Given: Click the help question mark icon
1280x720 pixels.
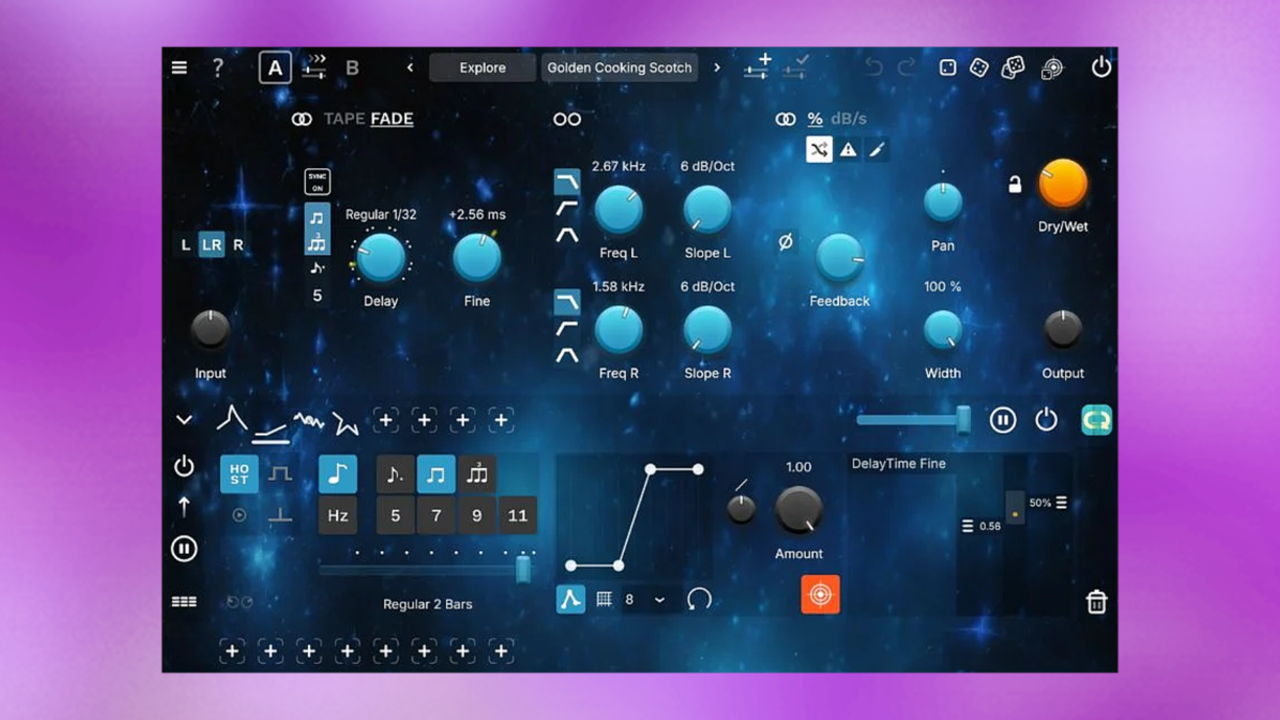Looking at the screenshot, I should (x=217, y=67).
